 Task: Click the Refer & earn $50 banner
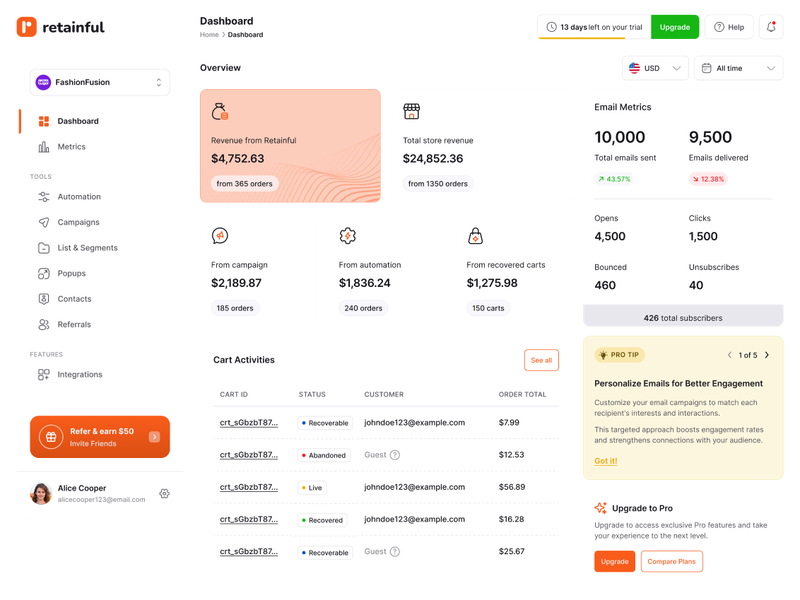point(100,437)
